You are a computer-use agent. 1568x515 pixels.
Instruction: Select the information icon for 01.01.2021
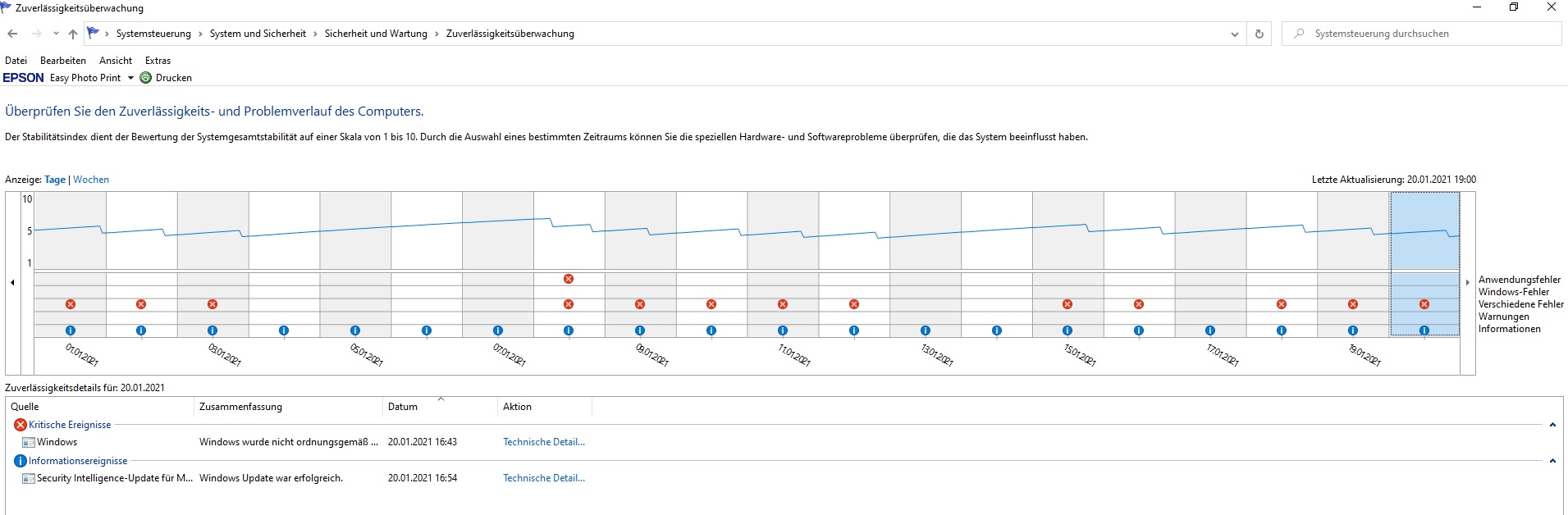pyautogui.click(x=71, y=330)
